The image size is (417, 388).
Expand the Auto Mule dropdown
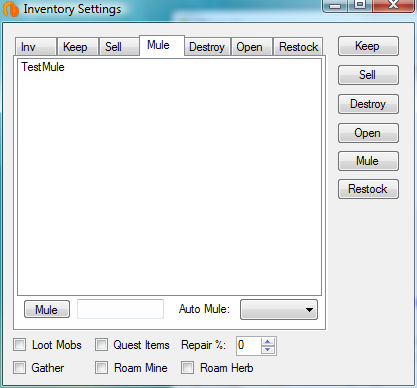pos(279,310)
